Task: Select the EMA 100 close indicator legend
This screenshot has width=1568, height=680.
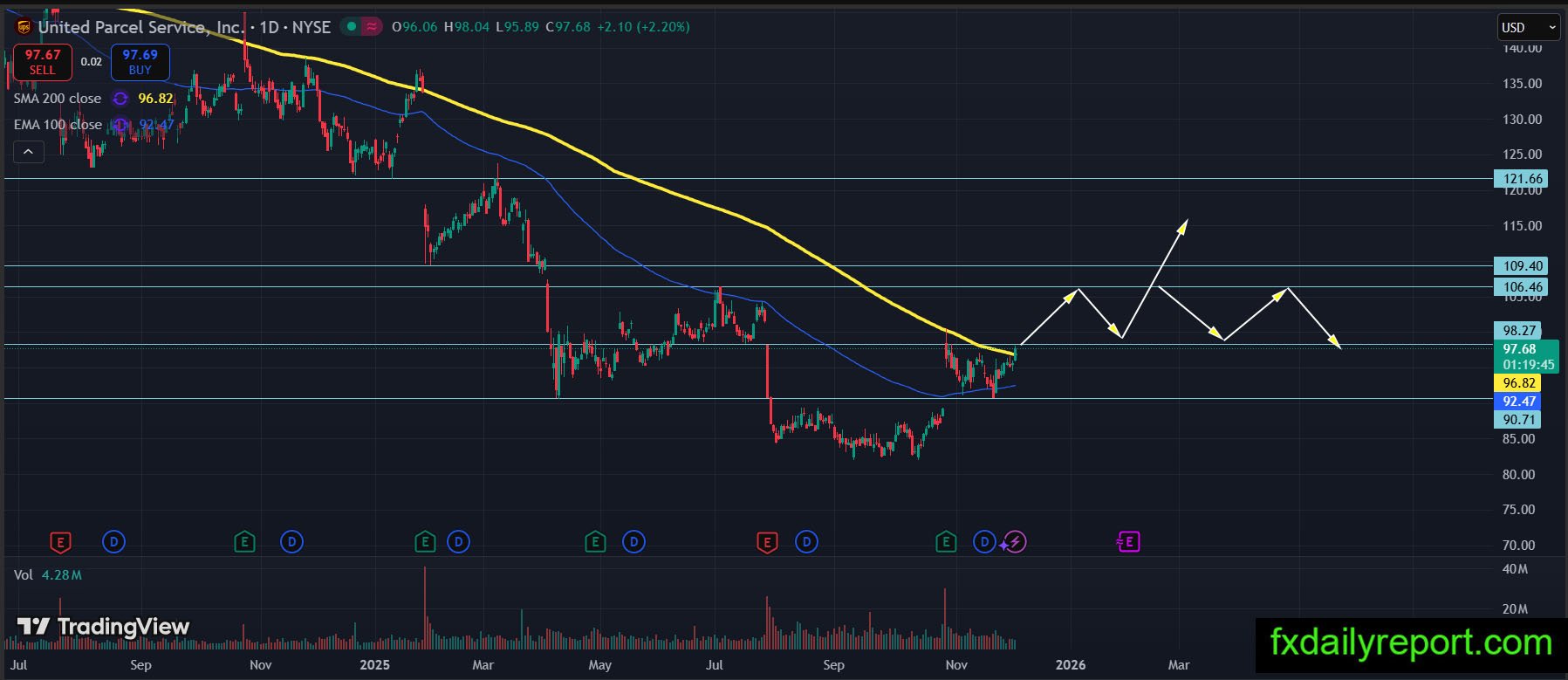Action: click(x=58, y=125)
